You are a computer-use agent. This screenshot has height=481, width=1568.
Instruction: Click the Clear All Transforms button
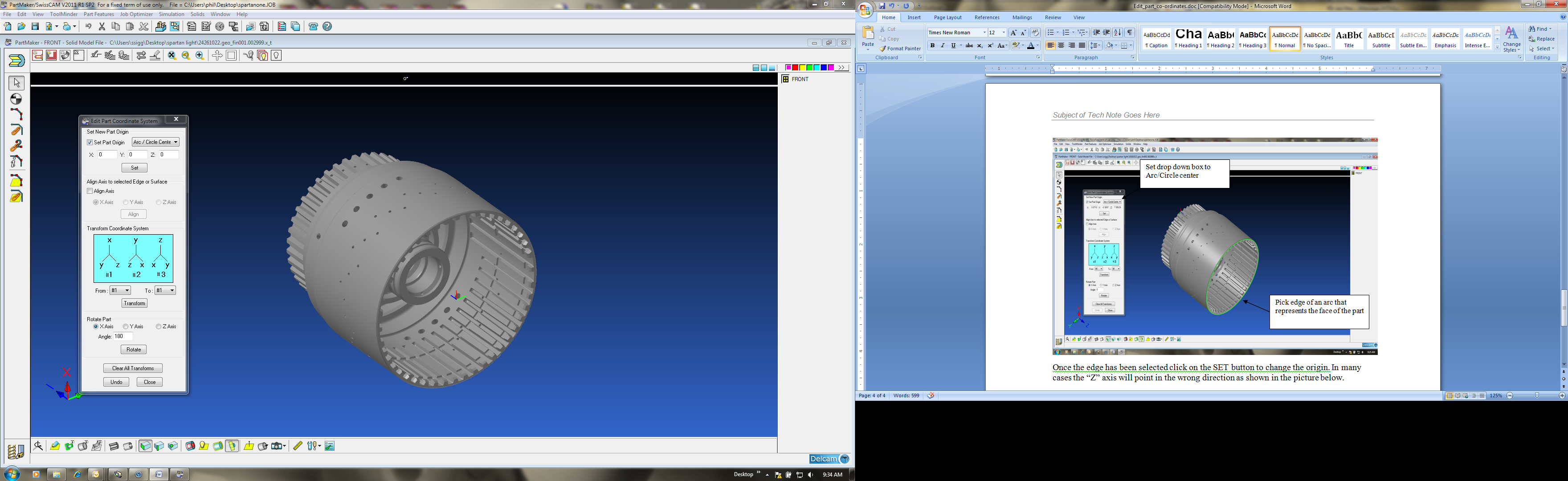133,368
